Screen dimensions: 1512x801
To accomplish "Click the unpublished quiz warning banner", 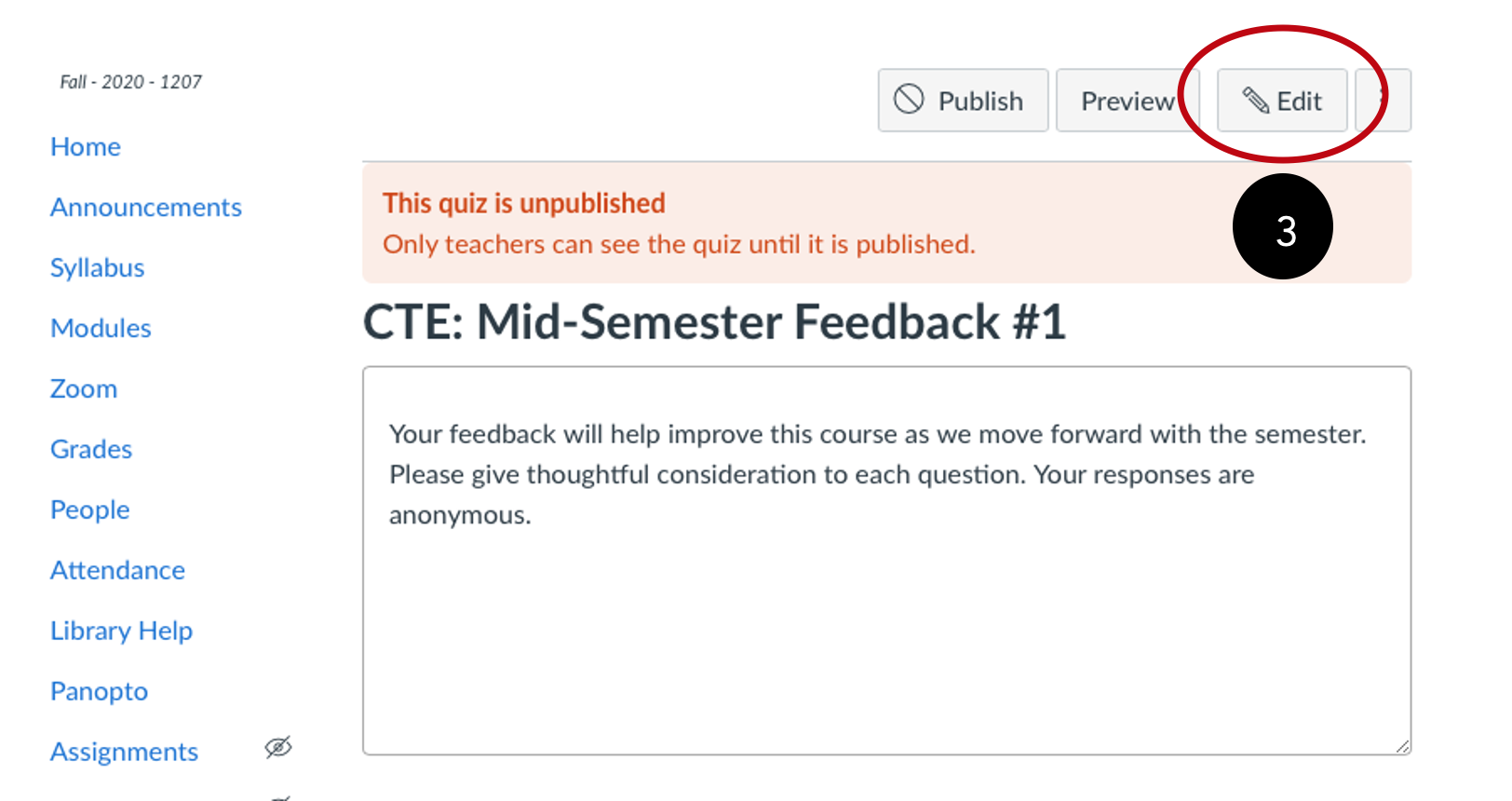I will coord(886,224).
